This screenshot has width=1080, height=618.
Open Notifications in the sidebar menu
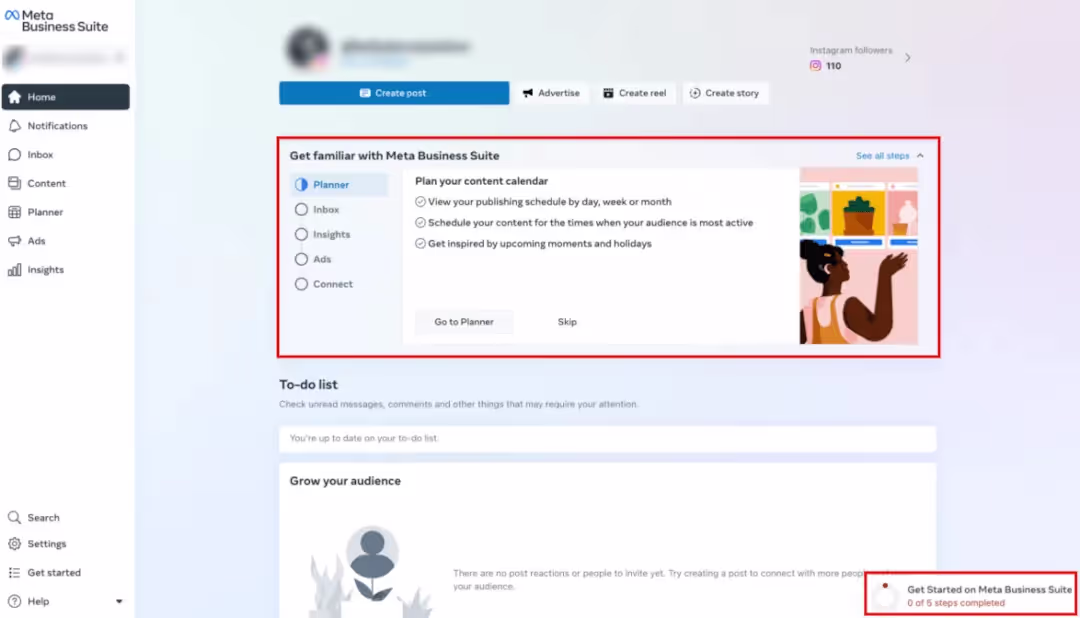(x=65, y=126)
